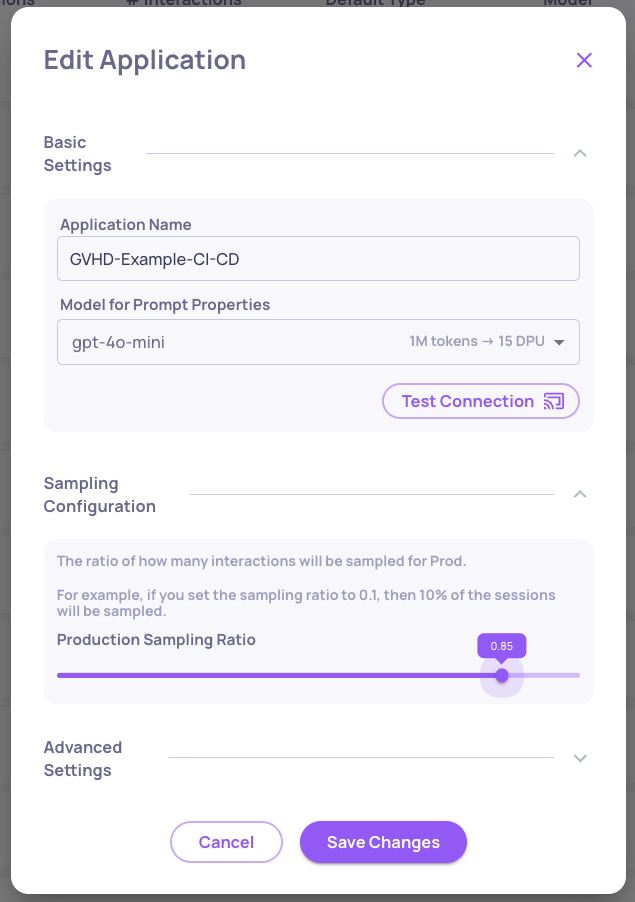Click the Basic Settings heading
Screen dimensions: 635x902
(x=77, y=154)
